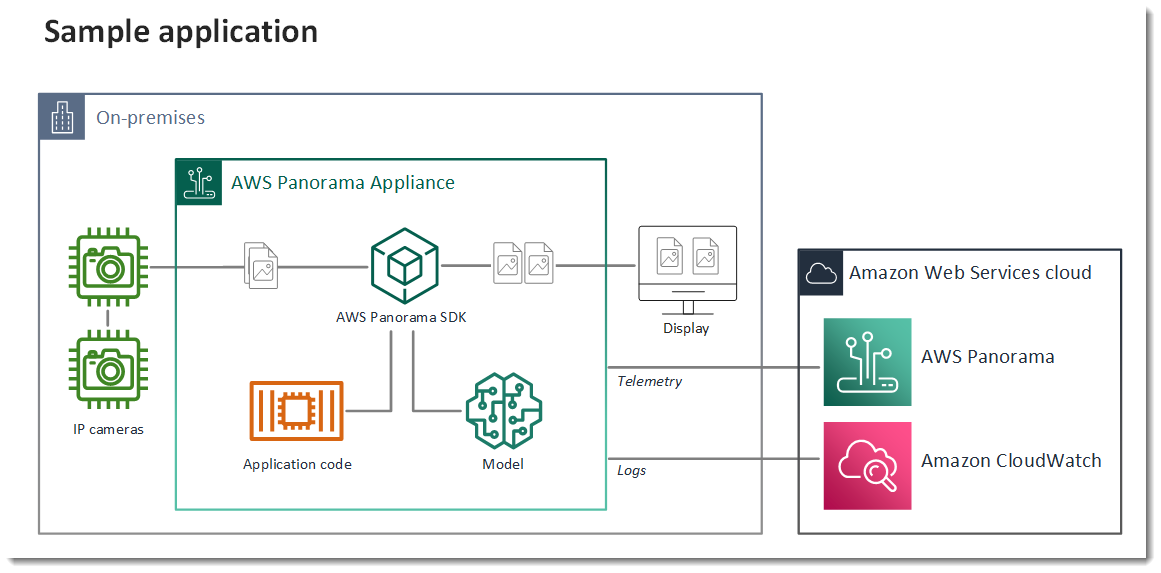The image size is (1161, 573).
Task: Select the "Sample application" title text
Action: tap(181, 32)
